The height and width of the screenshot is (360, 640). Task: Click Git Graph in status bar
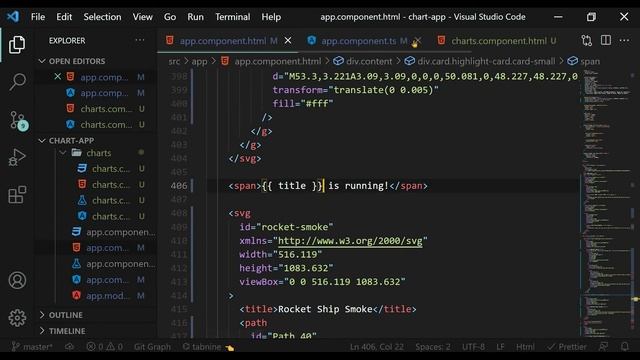(x=152, y=347)
